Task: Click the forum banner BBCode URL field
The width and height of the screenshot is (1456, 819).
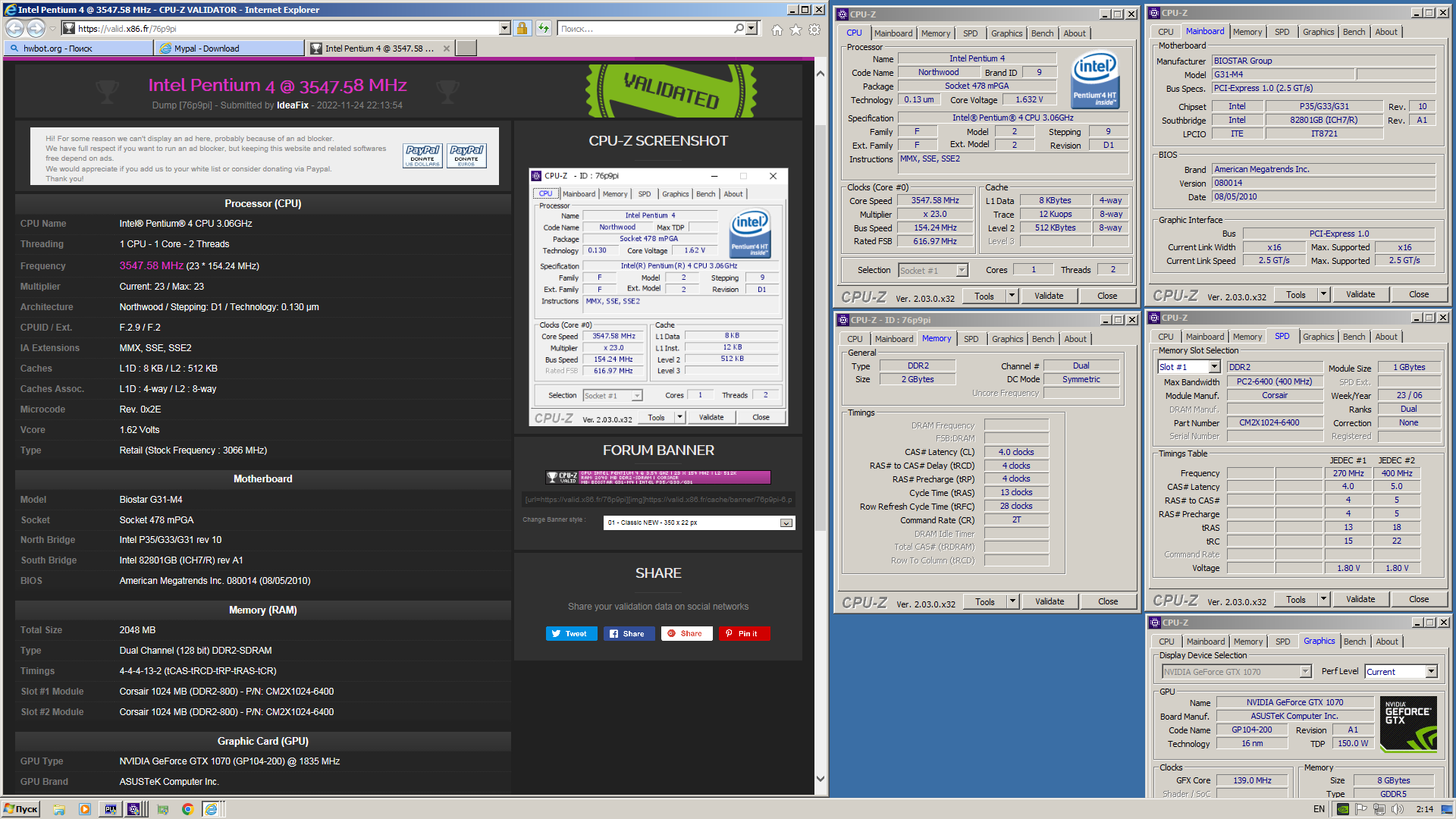Action: click(658, 500)
